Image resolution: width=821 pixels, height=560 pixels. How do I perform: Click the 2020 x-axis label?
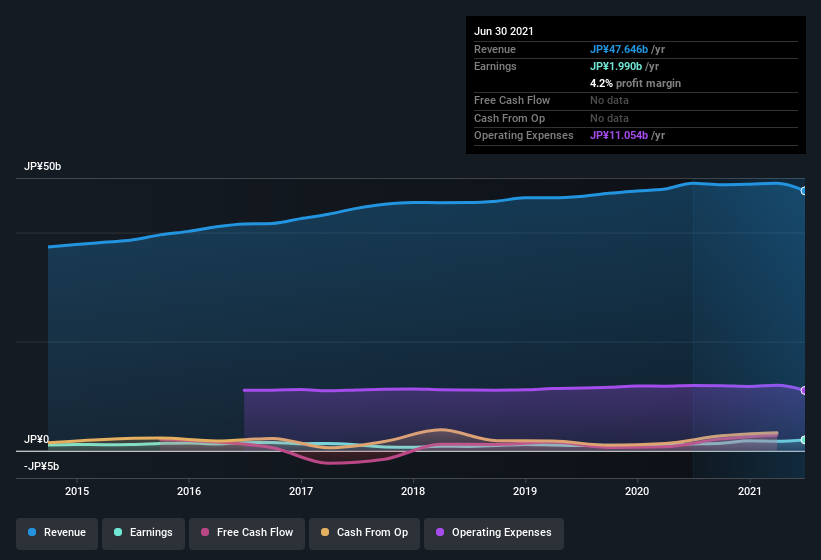(637, 491)
